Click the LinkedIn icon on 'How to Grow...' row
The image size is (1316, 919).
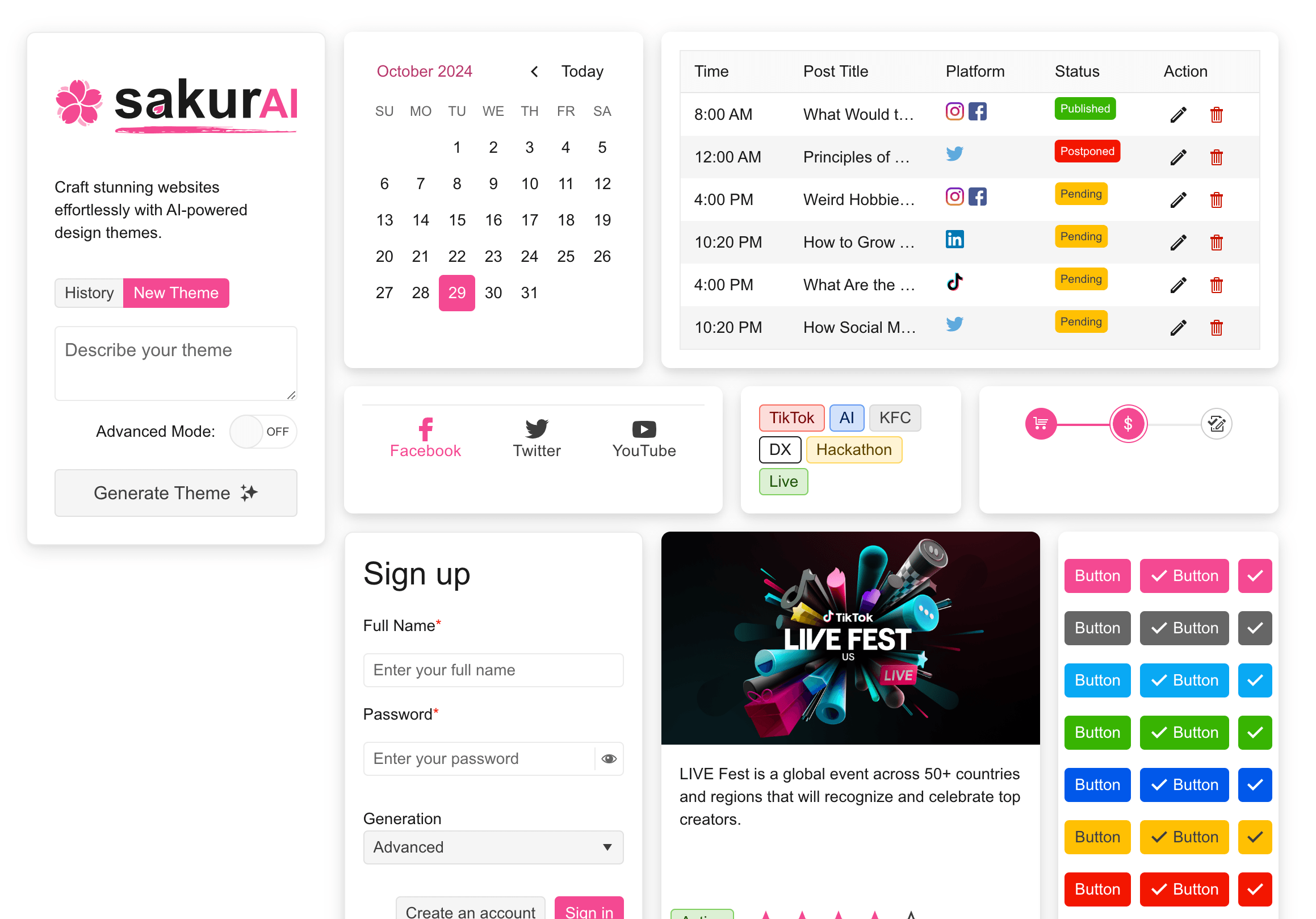955,240
